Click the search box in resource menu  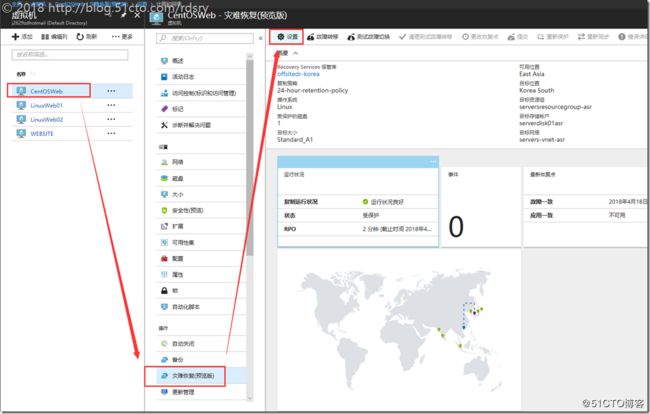point(205,38)
